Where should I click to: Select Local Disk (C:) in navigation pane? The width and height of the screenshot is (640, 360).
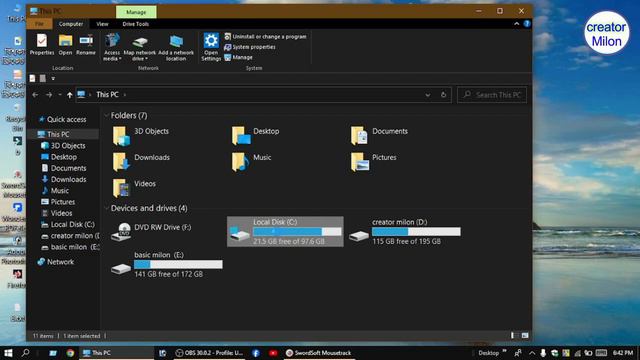(x=68, y=224)
